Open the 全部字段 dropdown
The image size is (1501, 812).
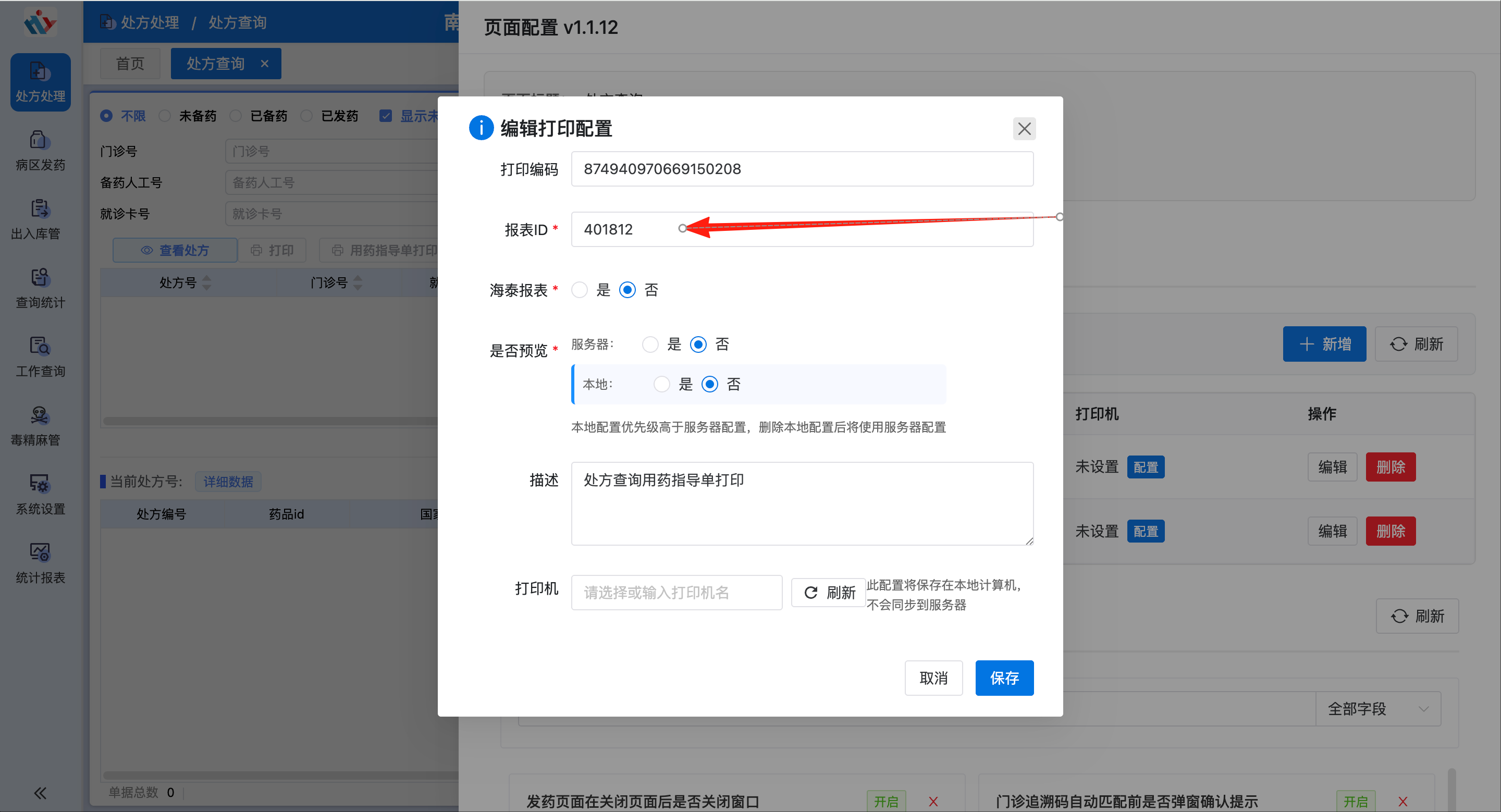1377,708
